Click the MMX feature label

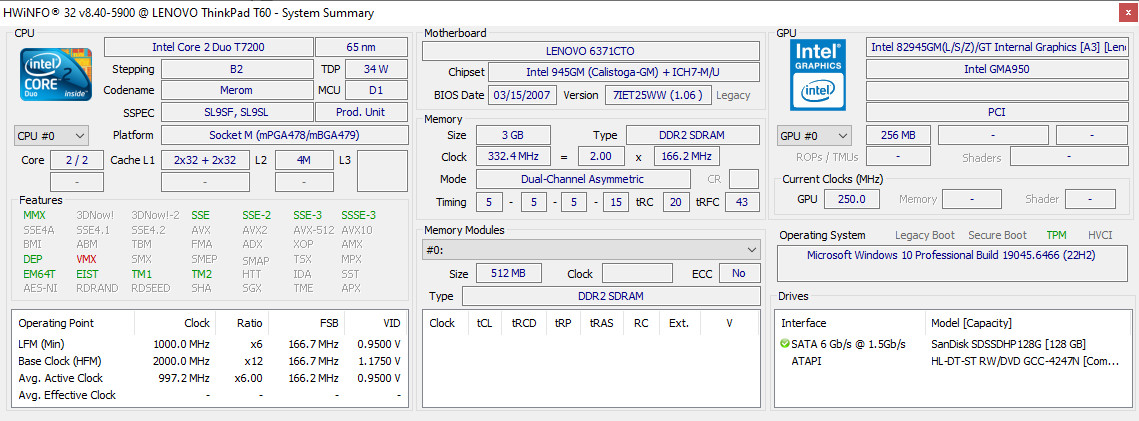click(34, 216)
